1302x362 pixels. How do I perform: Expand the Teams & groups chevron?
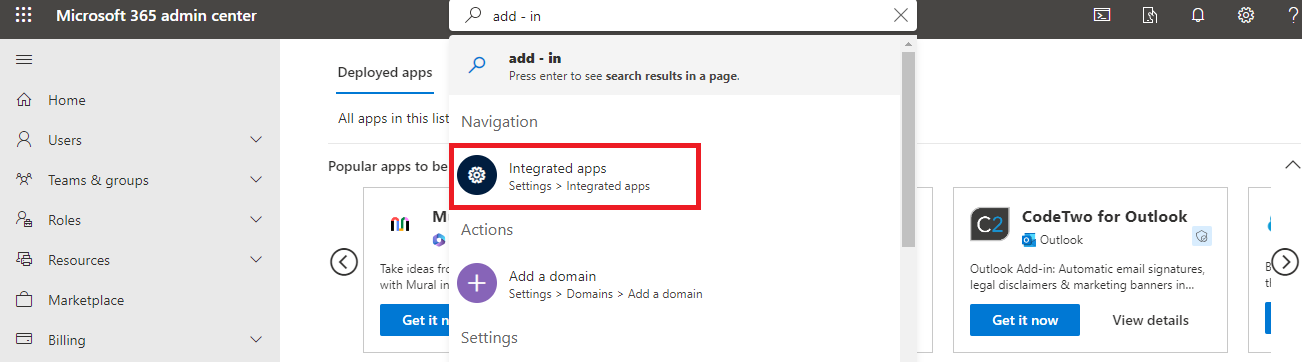pos(256,180)
